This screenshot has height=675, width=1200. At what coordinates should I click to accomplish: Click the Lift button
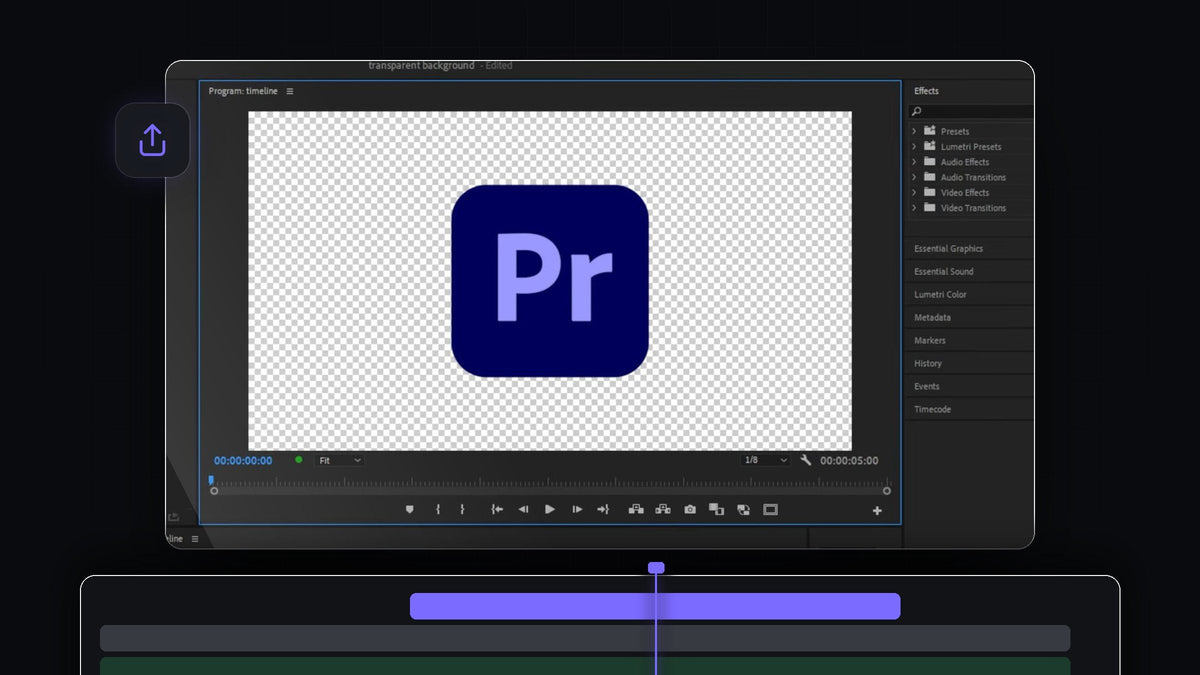click(x=636, y=509)
